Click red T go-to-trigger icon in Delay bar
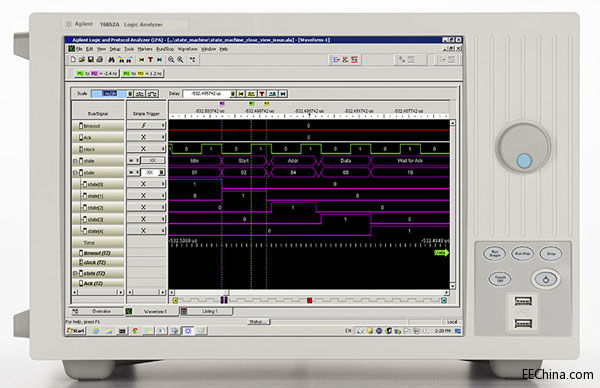This screenshot has width=600, height=388. pos(262,94)
